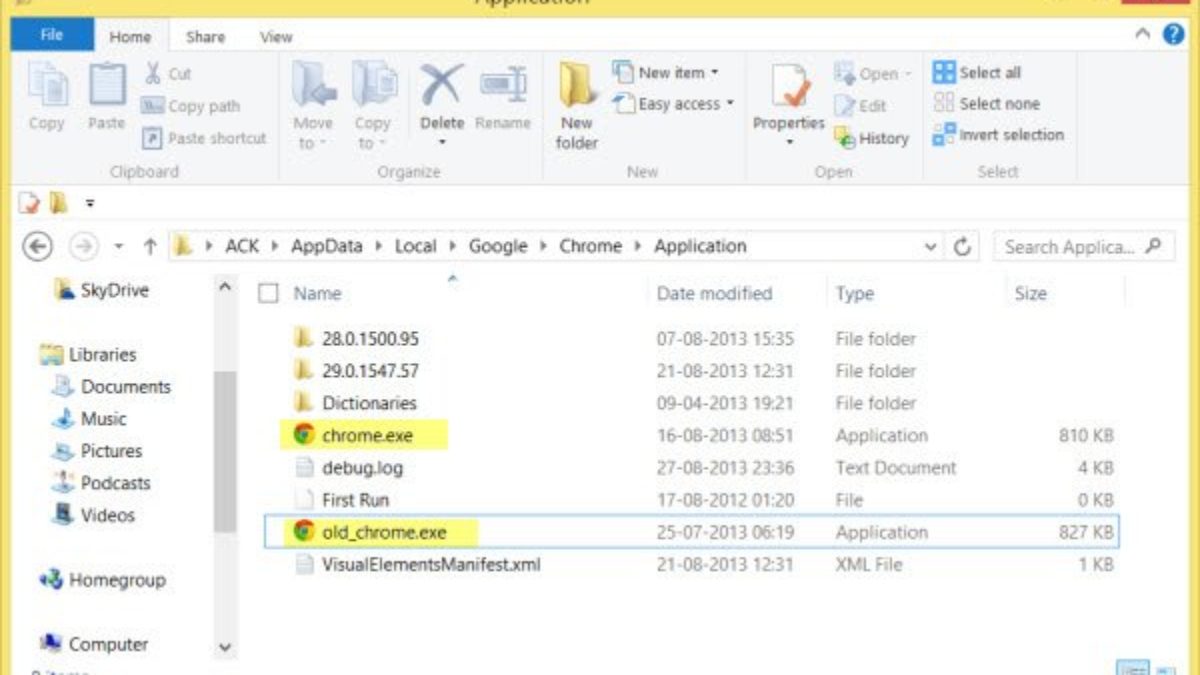Open Delete dropdown arrow below Delete
Screen dimensions: 1200x675
point(441,142)
